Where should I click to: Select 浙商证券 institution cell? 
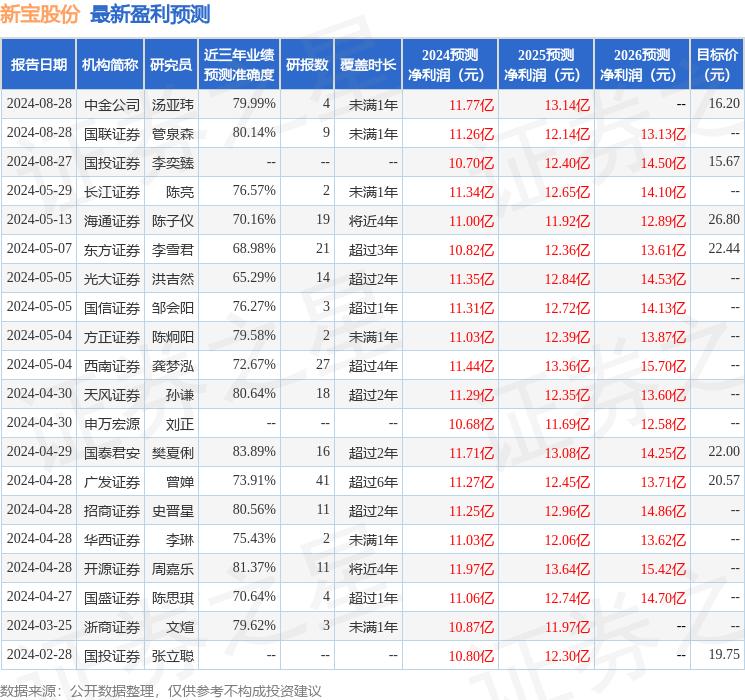coord(112,627)
